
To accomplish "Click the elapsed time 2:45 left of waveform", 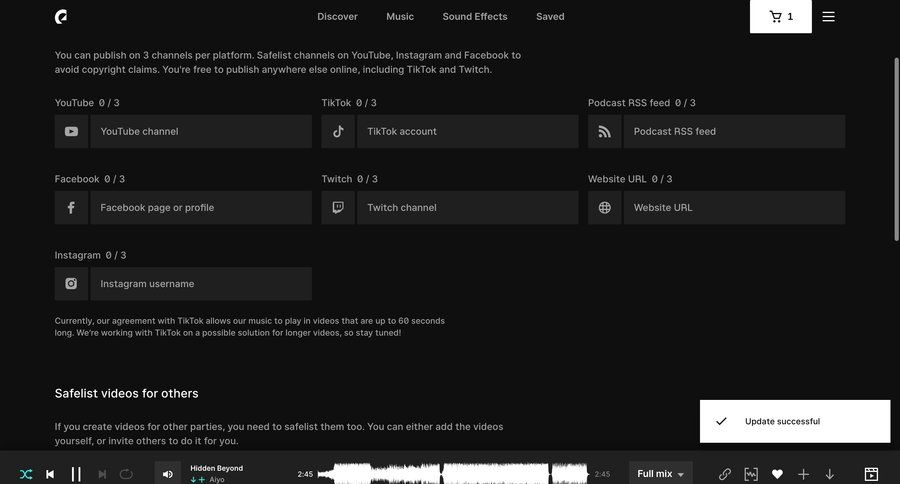I will pyautogui.click(x=305, y=474).
